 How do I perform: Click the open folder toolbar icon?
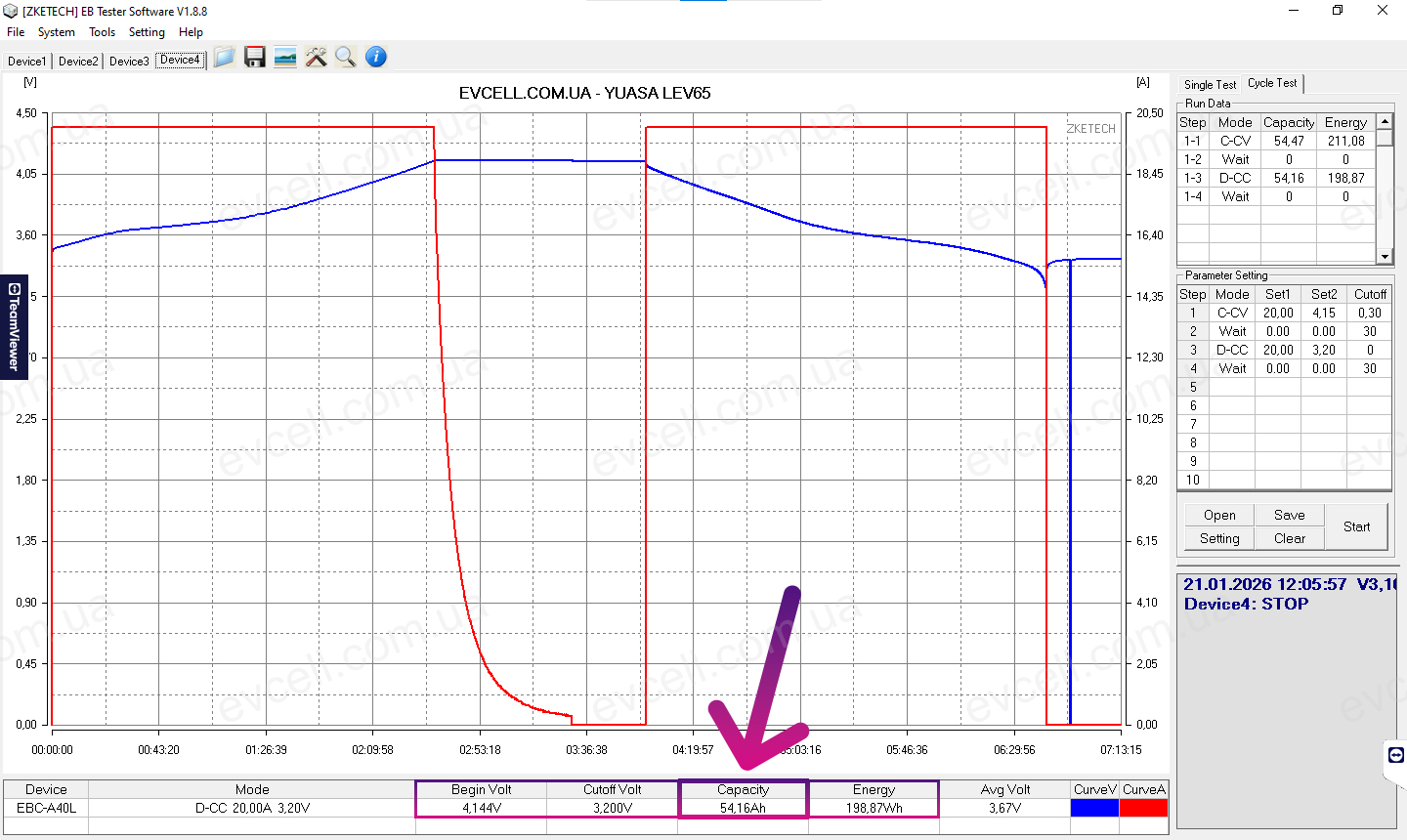point(224,58)
